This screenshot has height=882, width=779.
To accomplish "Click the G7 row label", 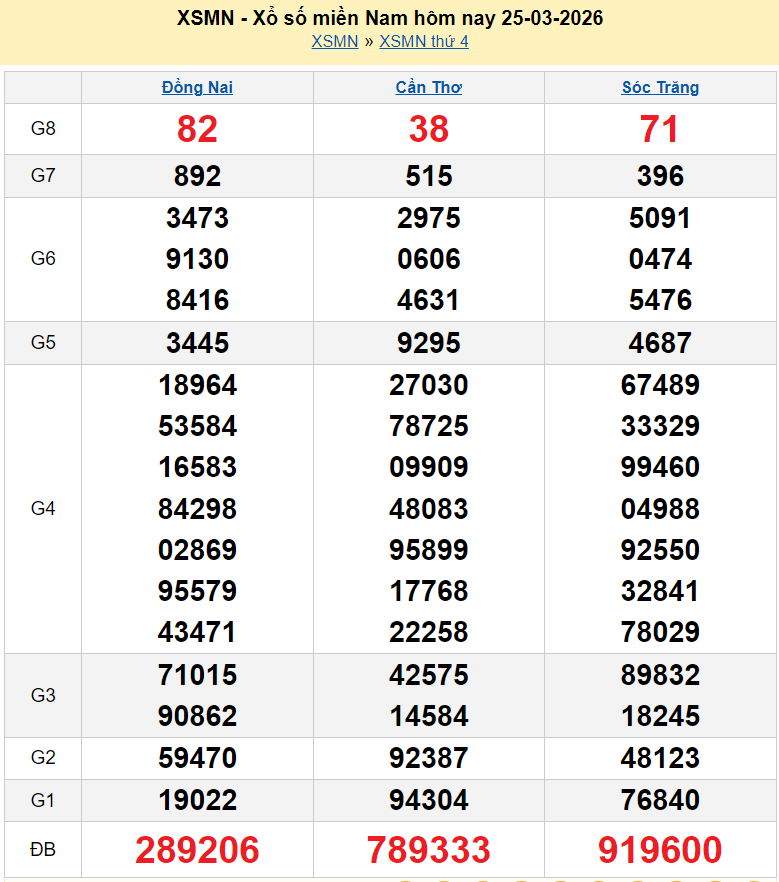I will pyautogui.click(x=43, y=176).
